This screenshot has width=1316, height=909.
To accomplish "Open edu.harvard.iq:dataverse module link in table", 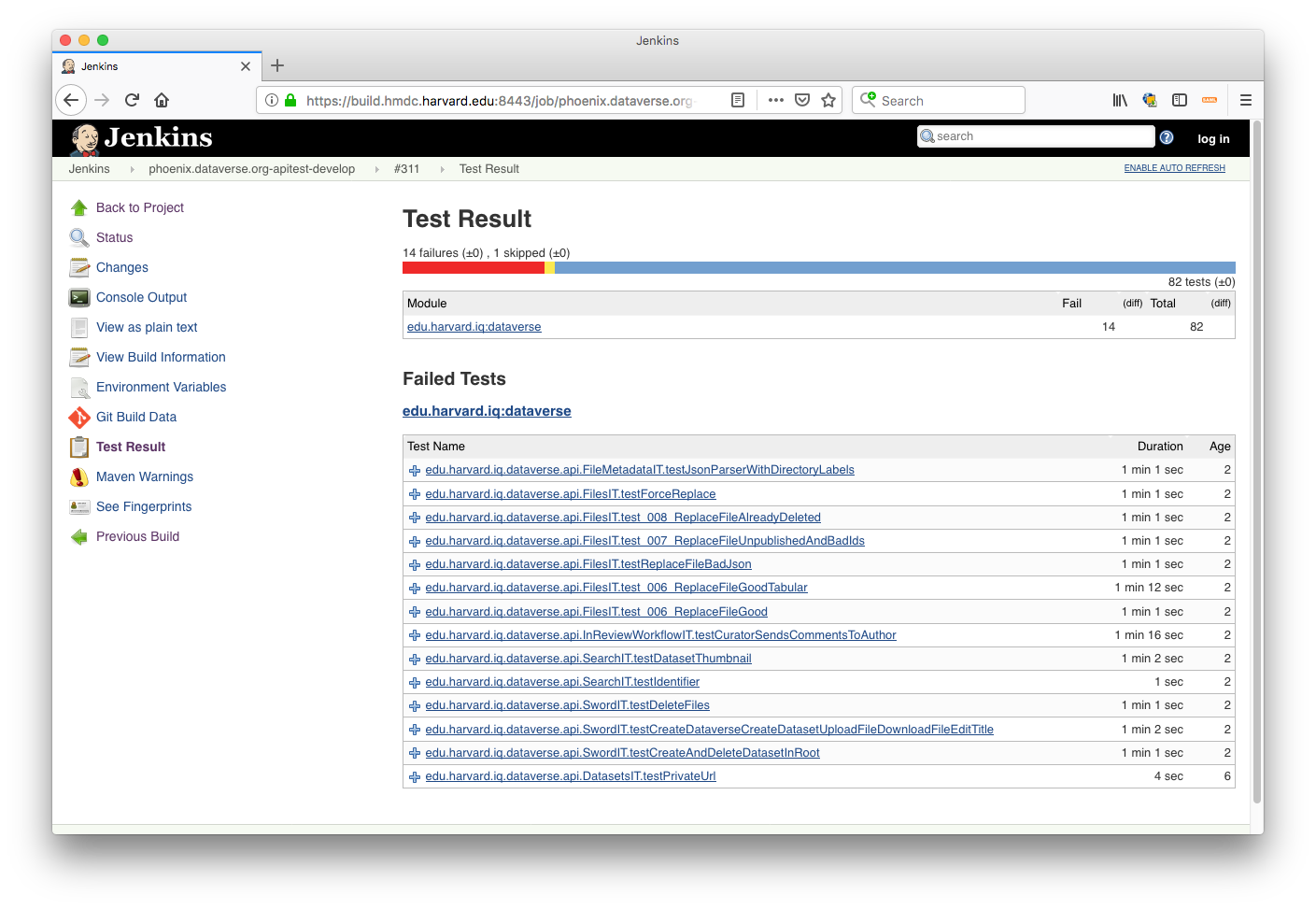I will (474, 327).
